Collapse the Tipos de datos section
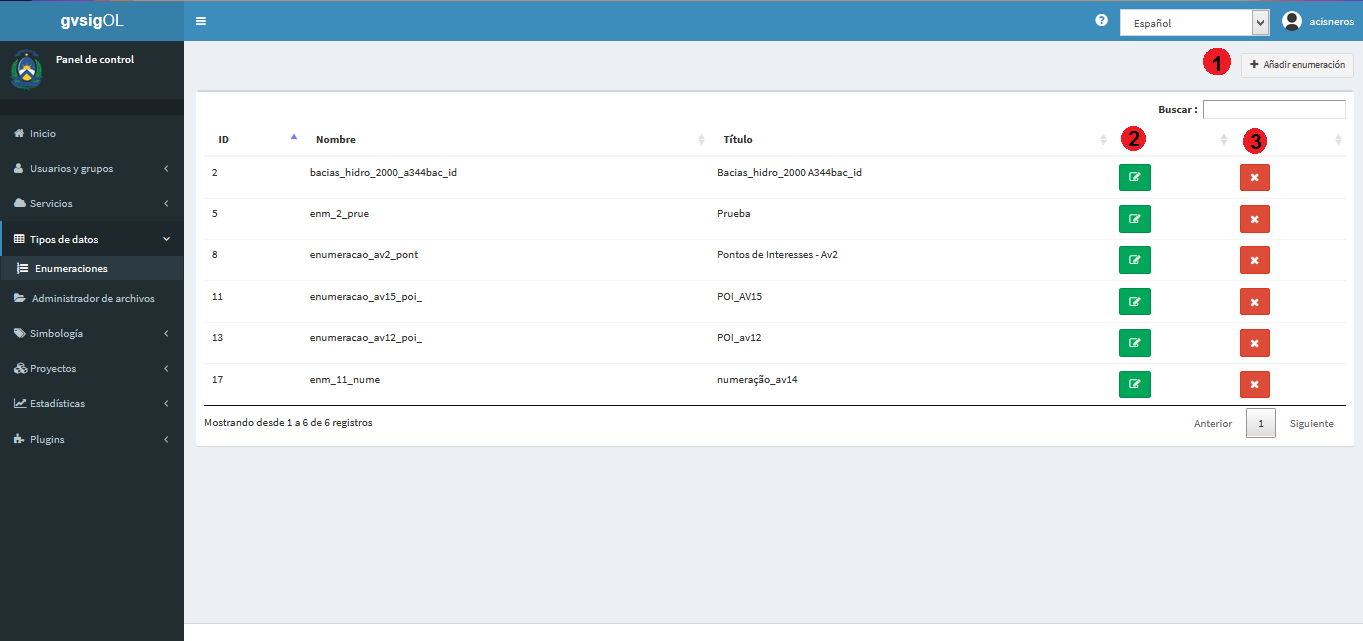 tap(92, 239)
